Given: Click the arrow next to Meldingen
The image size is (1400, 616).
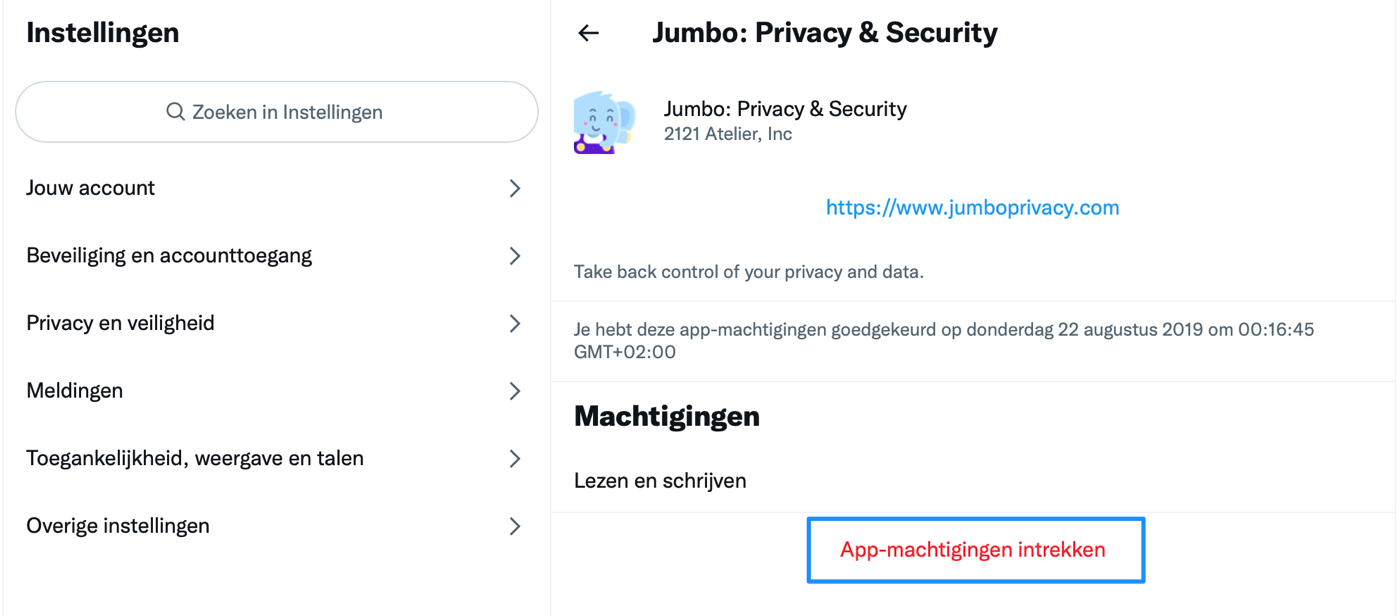Looking at the screenshot, I should click(515, 391).
